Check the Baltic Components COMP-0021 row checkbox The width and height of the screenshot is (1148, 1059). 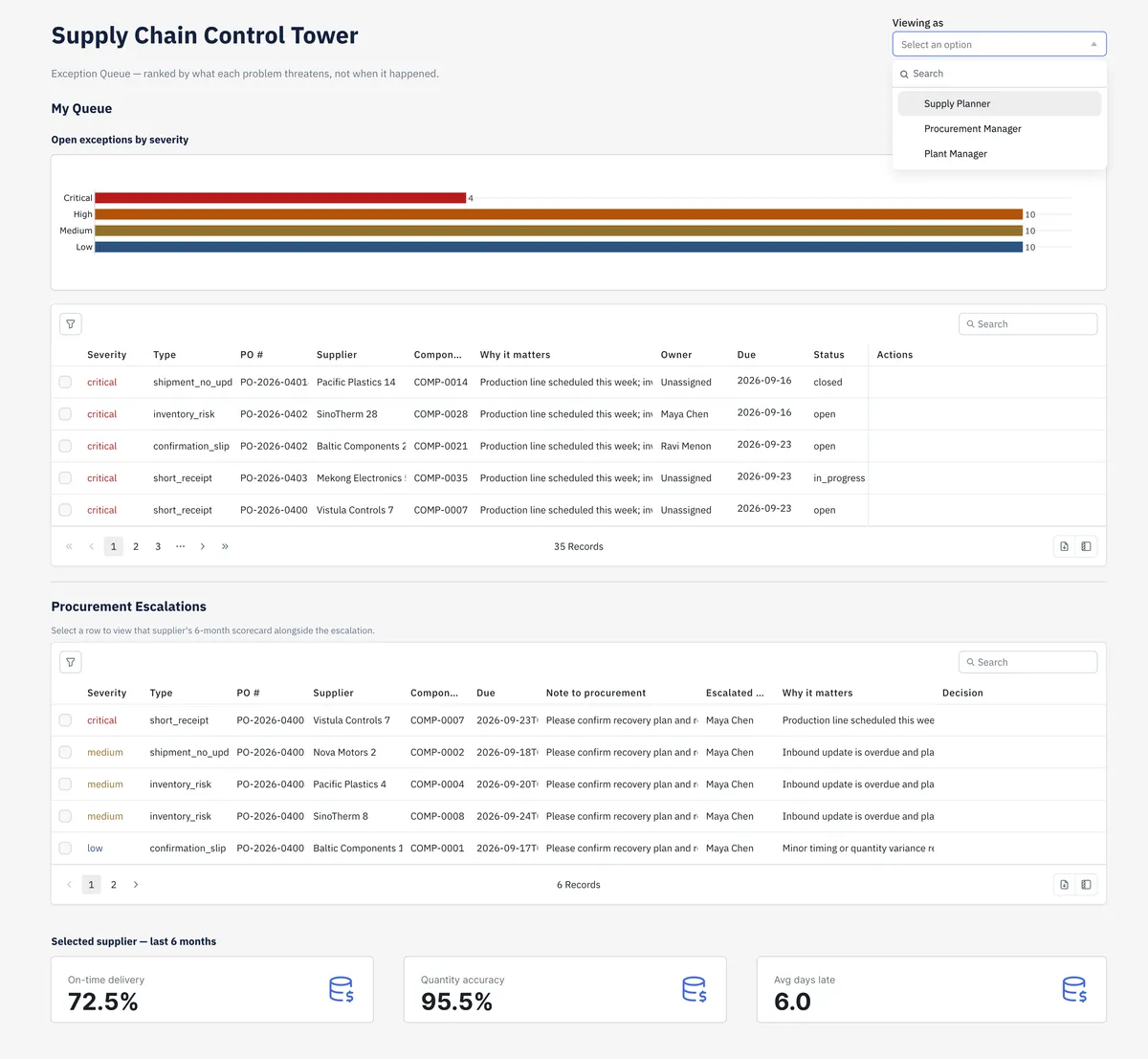click(x=65, y=446)
